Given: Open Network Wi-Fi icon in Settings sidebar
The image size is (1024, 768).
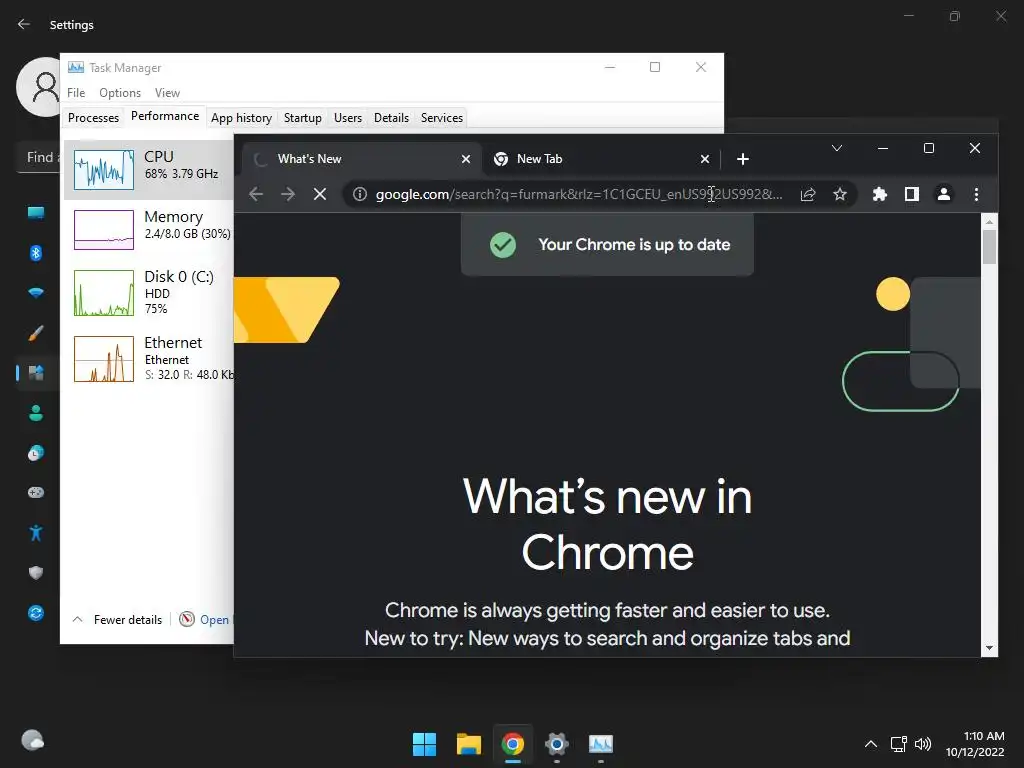Looking at the screenshot, I should tap(36, 293).
